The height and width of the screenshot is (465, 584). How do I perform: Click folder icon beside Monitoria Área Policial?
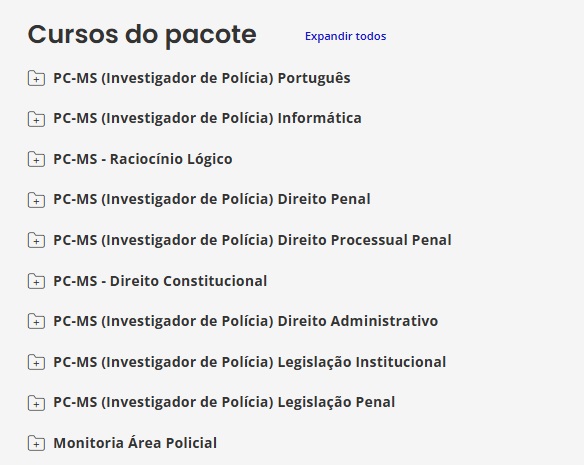(x=36, y=443)
